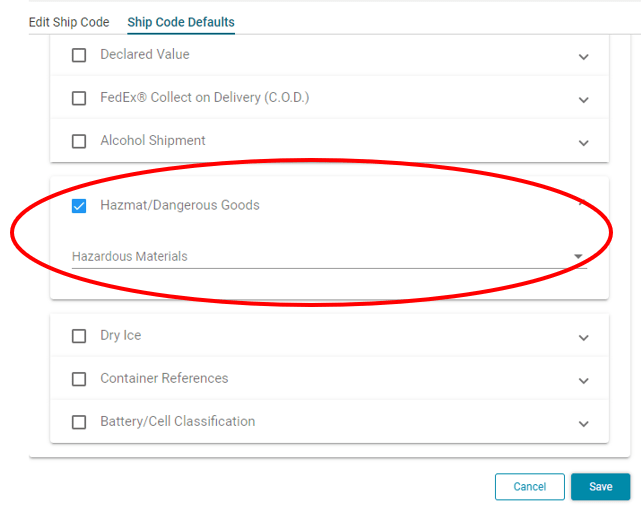
Task: Expand the FedEx C.O.D. row chevron
Action: pyautogui.click(x=584, y=100)
